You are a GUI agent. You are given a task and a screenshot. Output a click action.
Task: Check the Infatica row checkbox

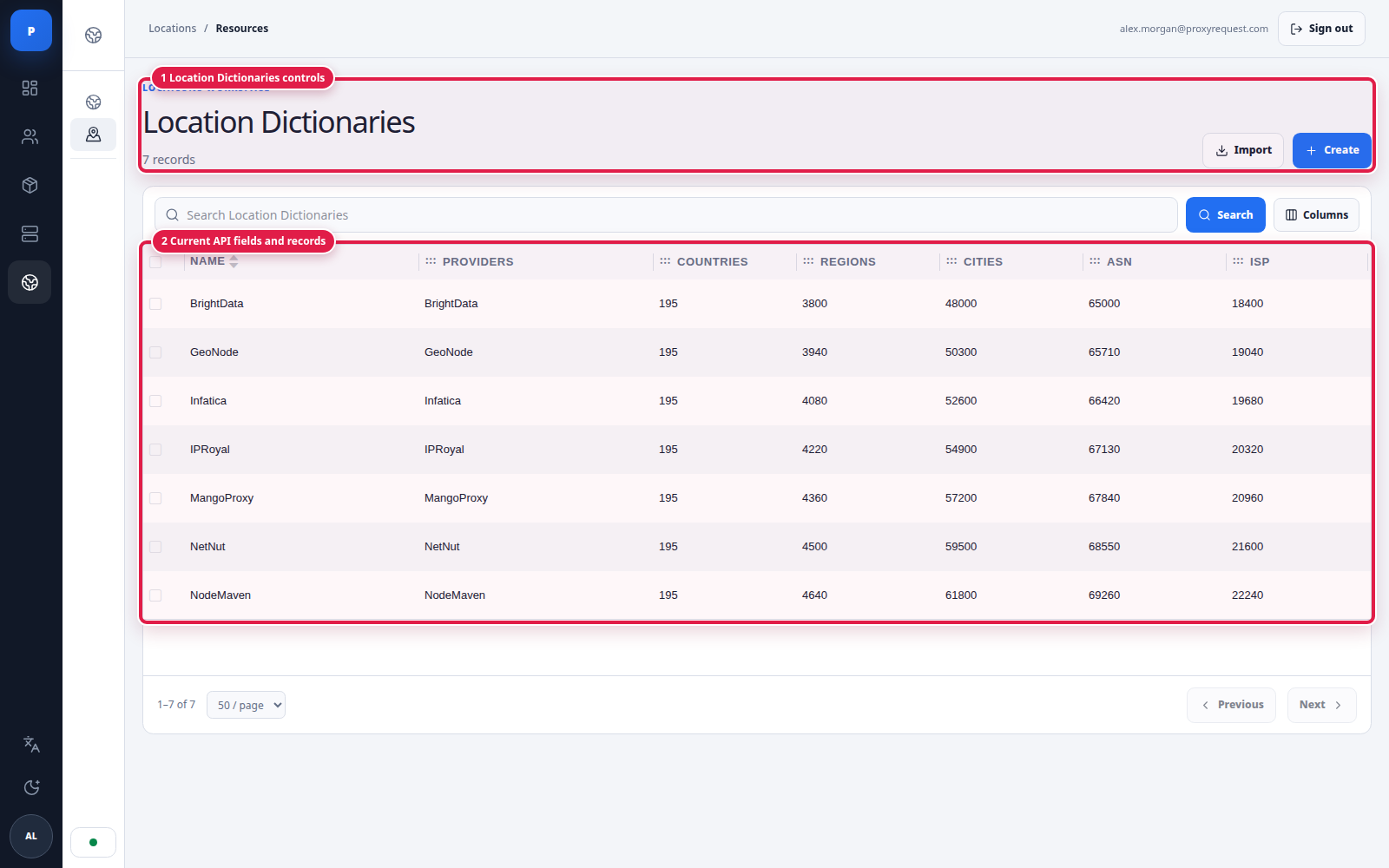click(155, 401)
